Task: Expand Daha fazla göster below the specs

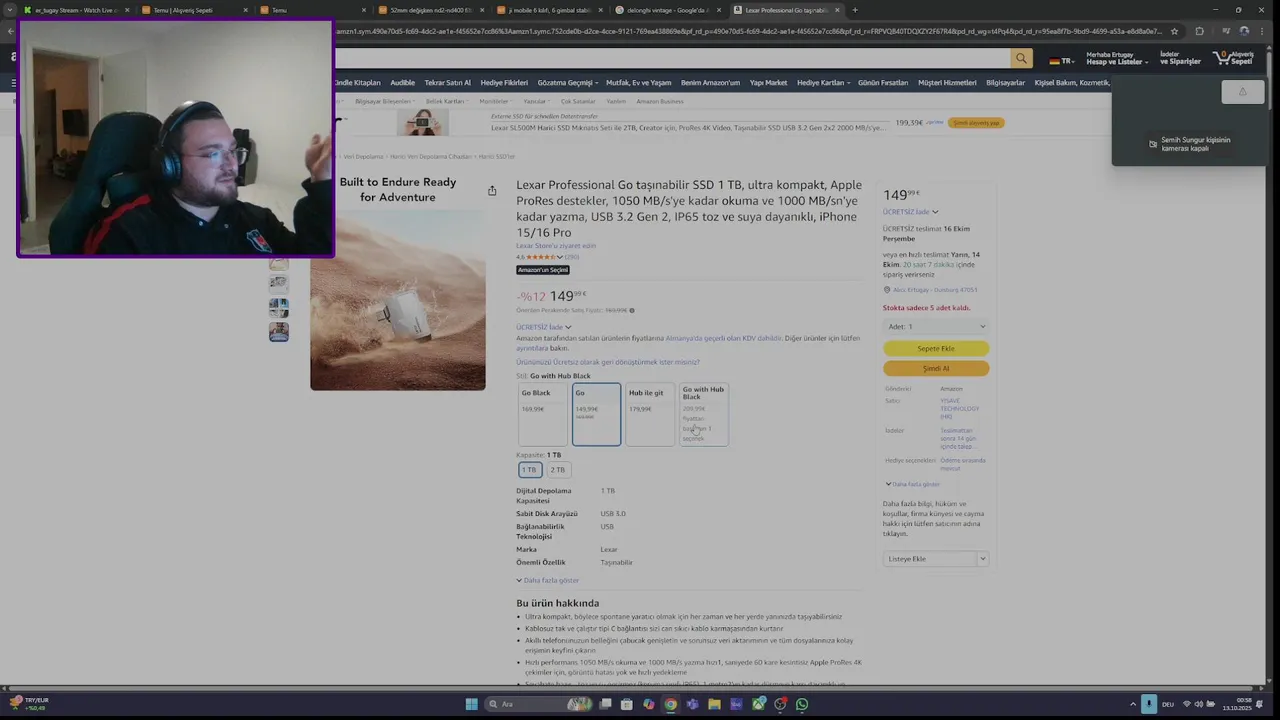Action: [548, 580]
